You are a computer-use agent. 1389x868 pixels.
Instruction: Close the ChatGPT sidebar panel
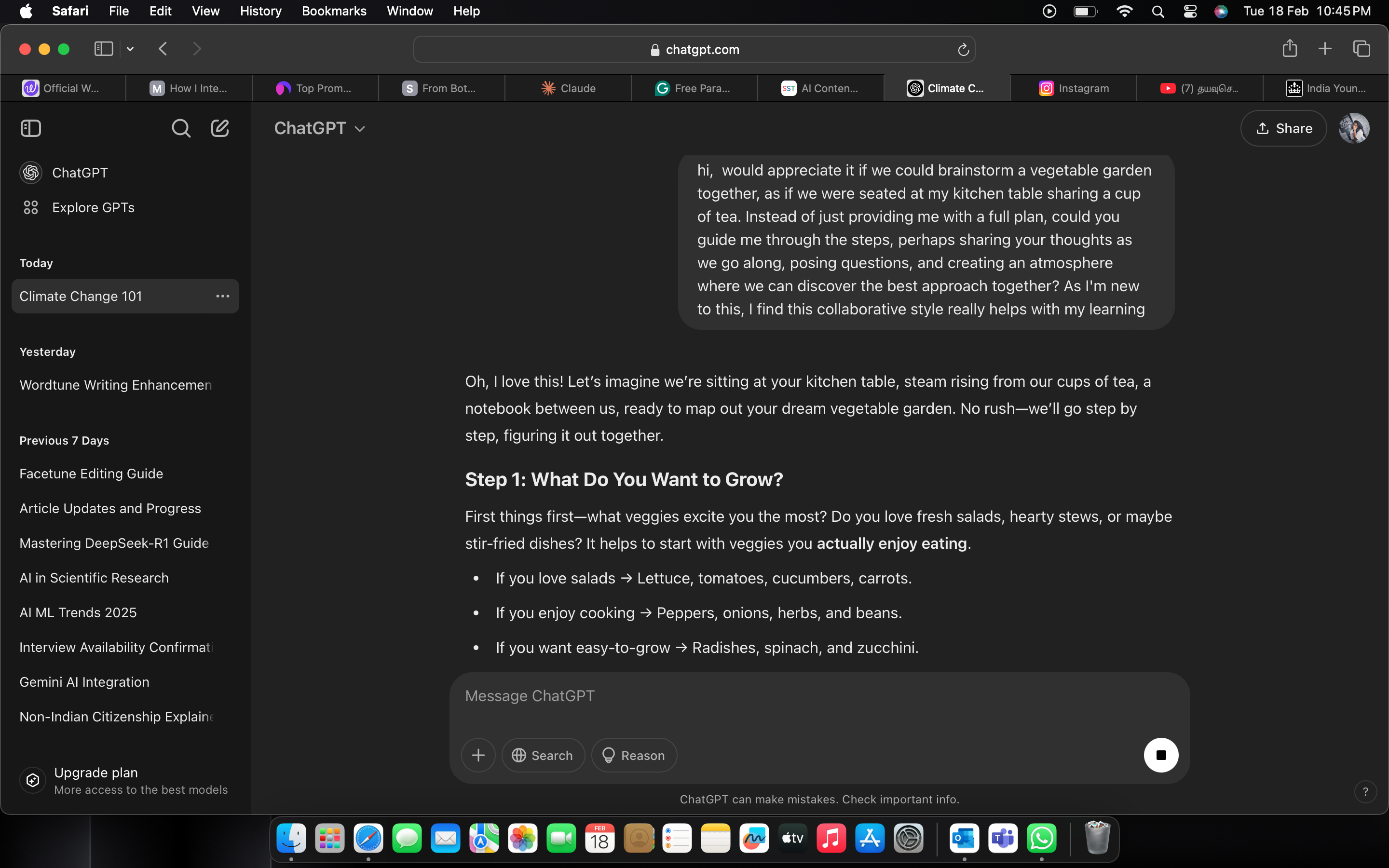tap(31, 128)
